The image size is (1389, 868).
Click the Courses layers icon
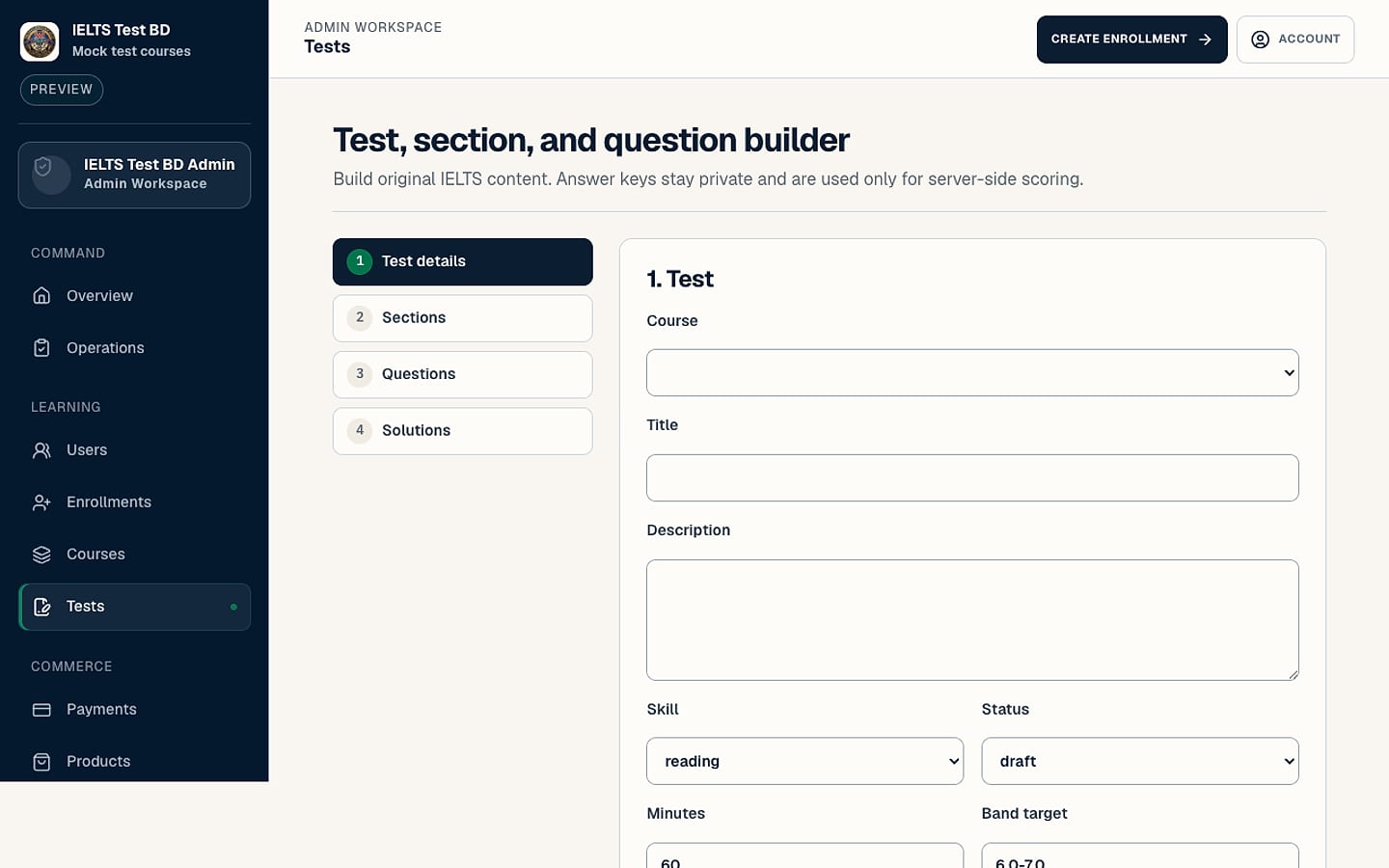41,555
